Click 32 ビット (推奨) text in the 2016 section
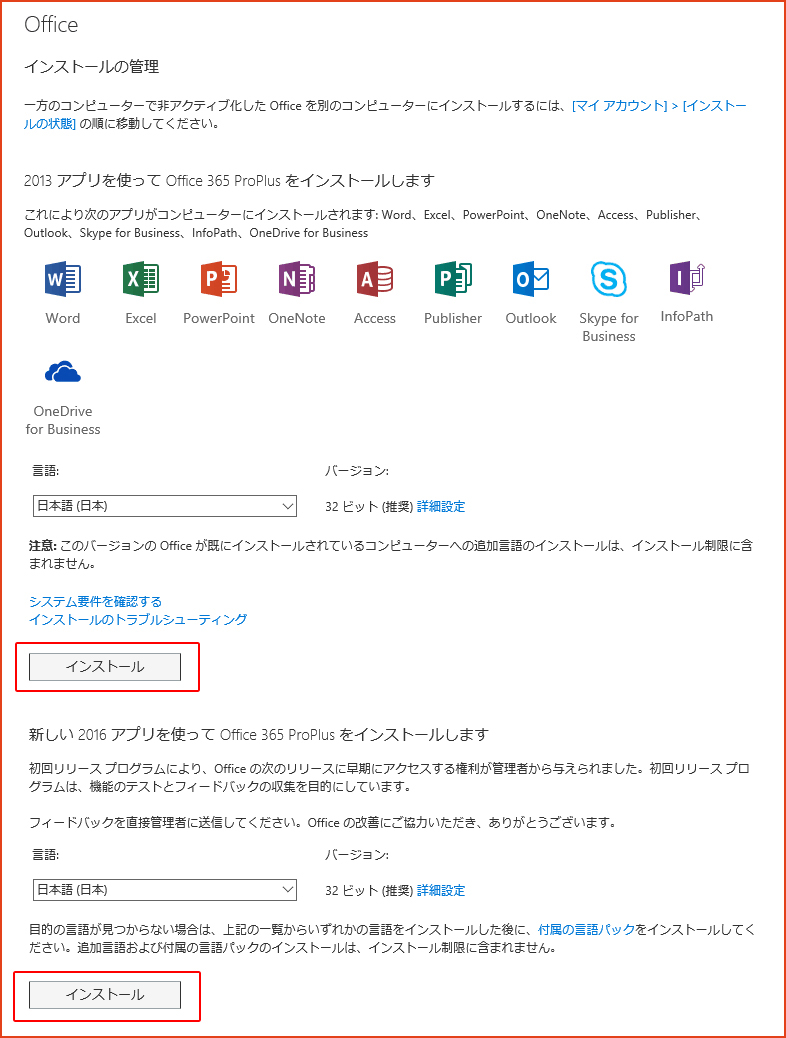Image resolution: width=786 pixels, height=1038 pixels. (369, 890)
